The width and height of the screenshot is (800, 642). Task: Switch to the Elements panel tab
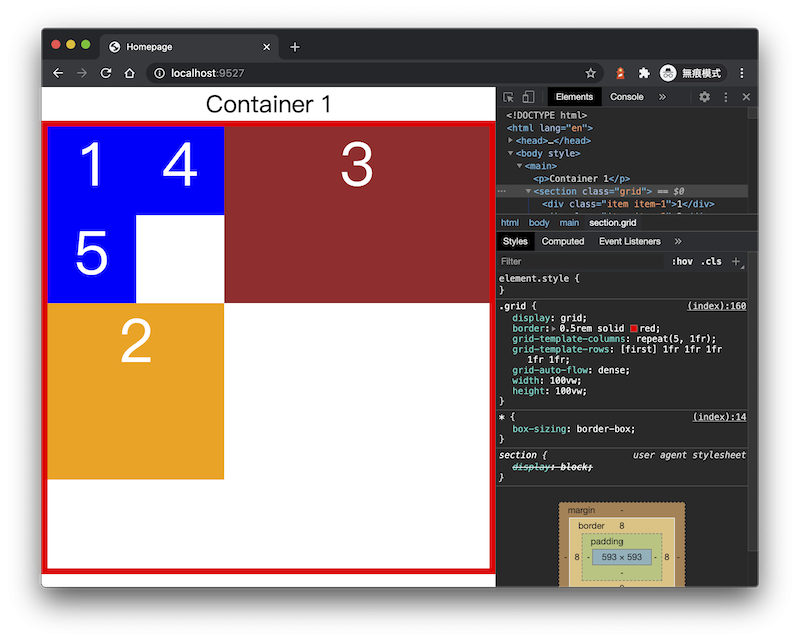pyautogui.click(x=574, y=97)
